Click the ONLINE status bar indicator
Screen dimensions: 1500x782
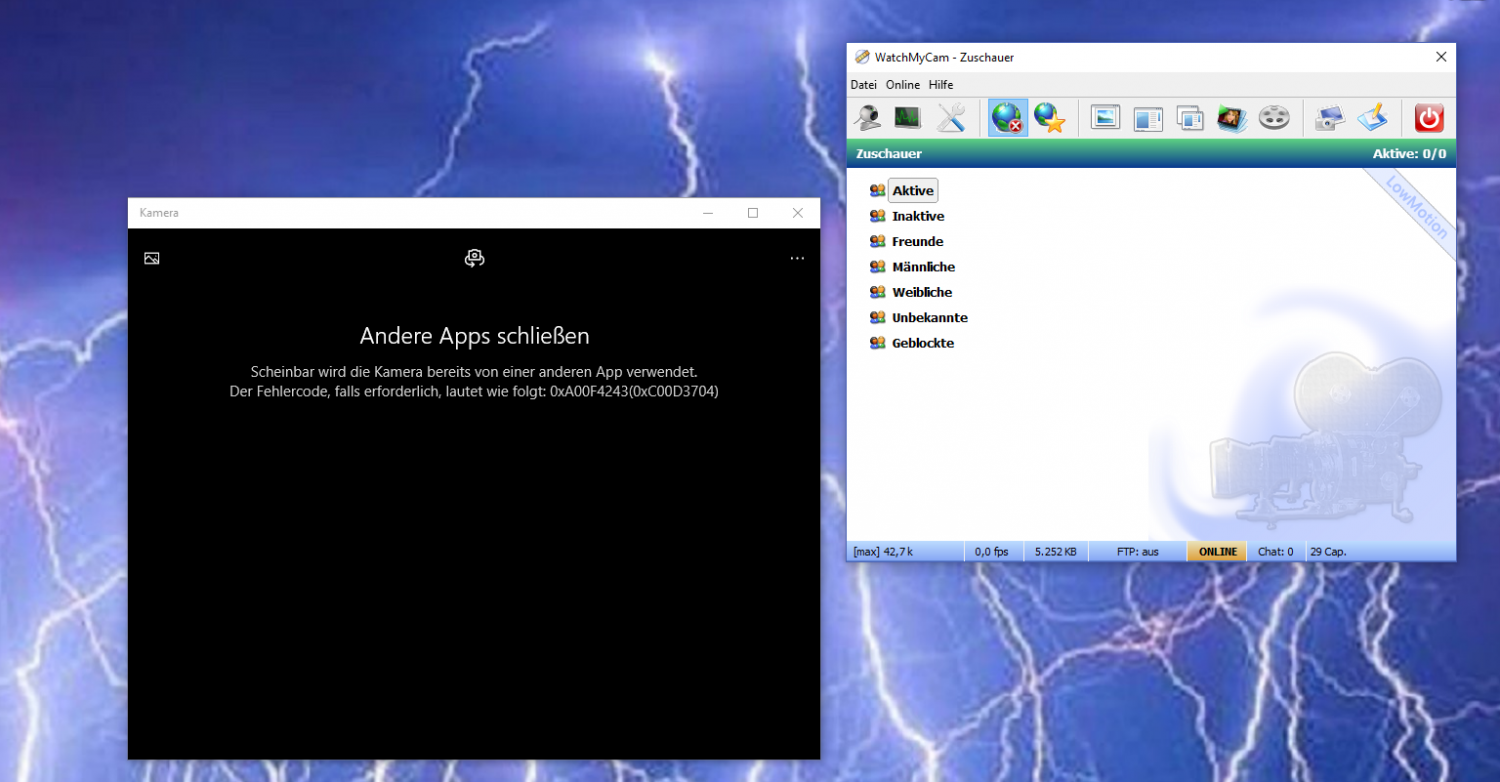coord(1217,552)
